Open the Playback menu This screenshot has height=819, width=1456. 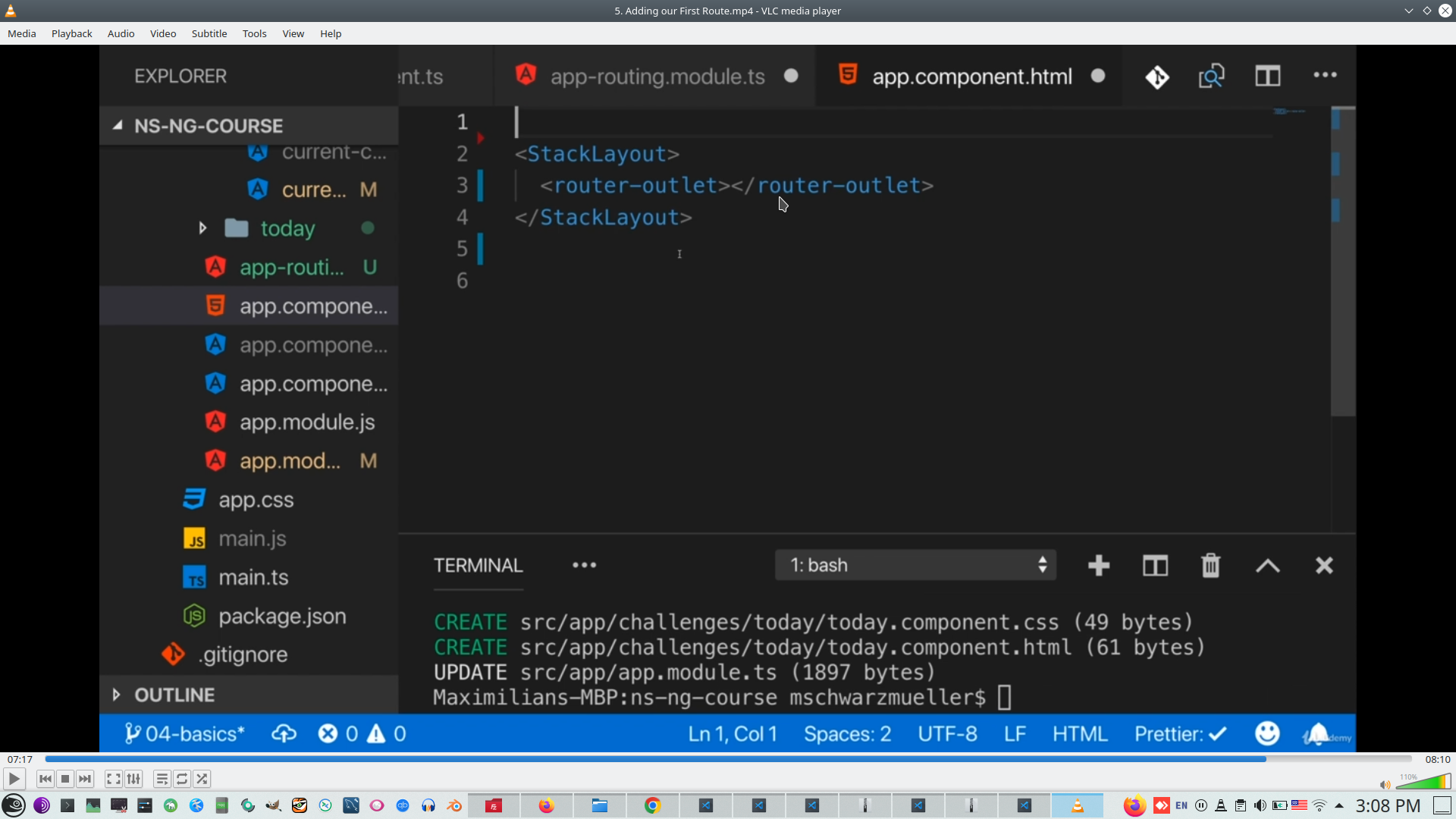tap(71, 33)
